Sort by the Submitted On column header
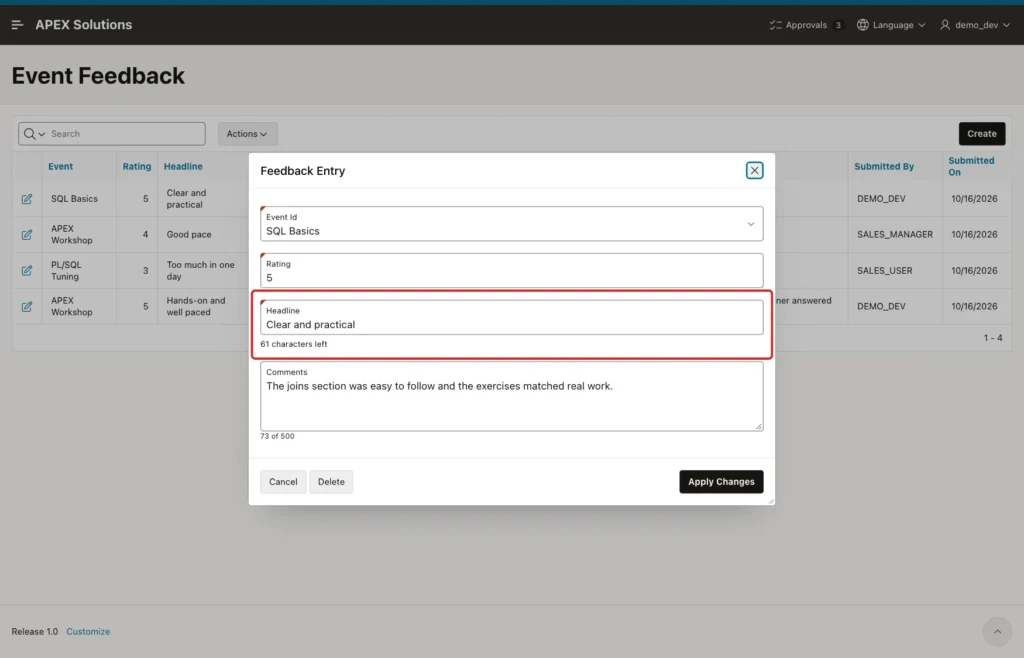 click(971, 166)
